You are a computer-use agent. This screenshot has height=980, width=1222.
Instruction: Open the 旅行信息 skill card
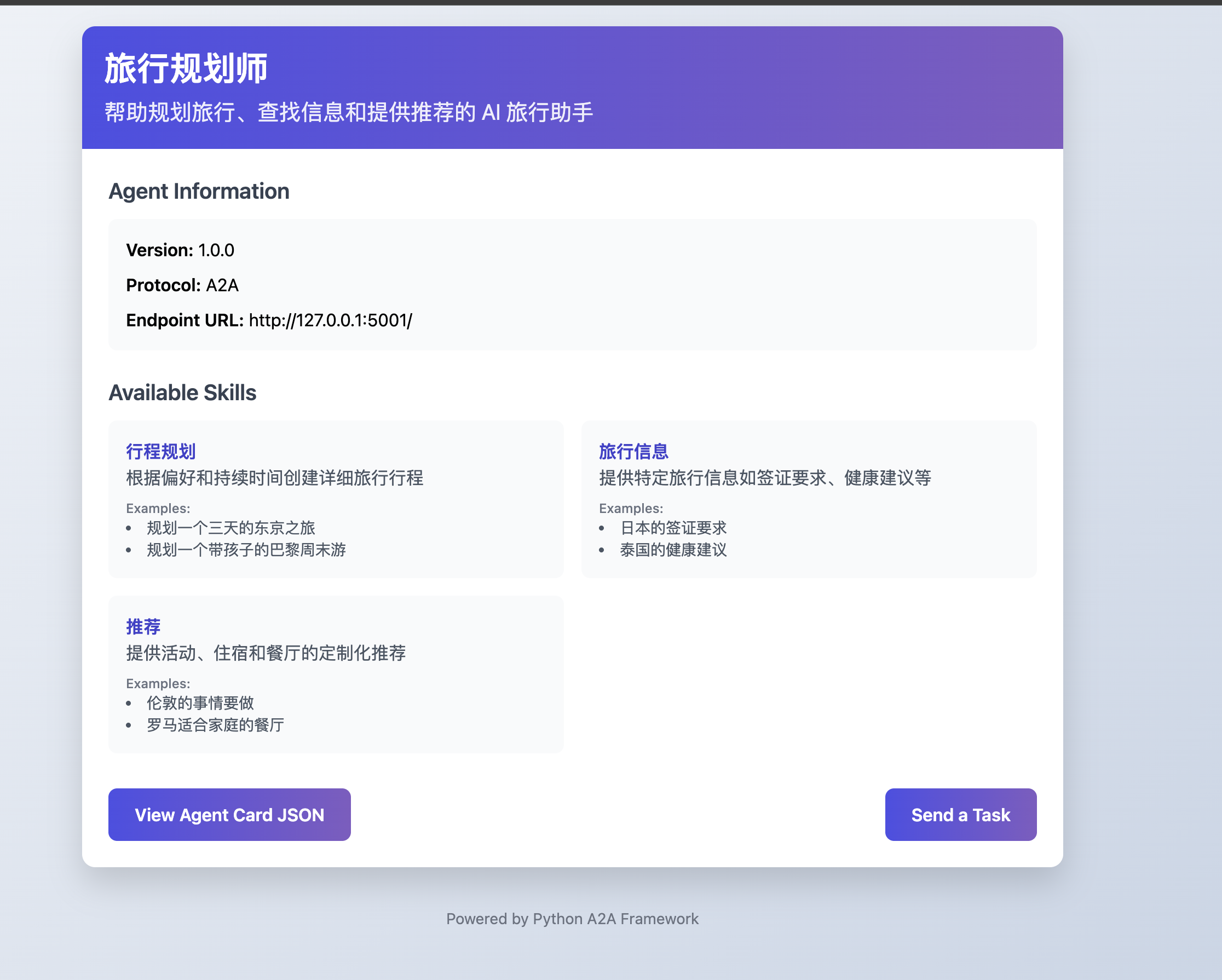click(809, 500)
